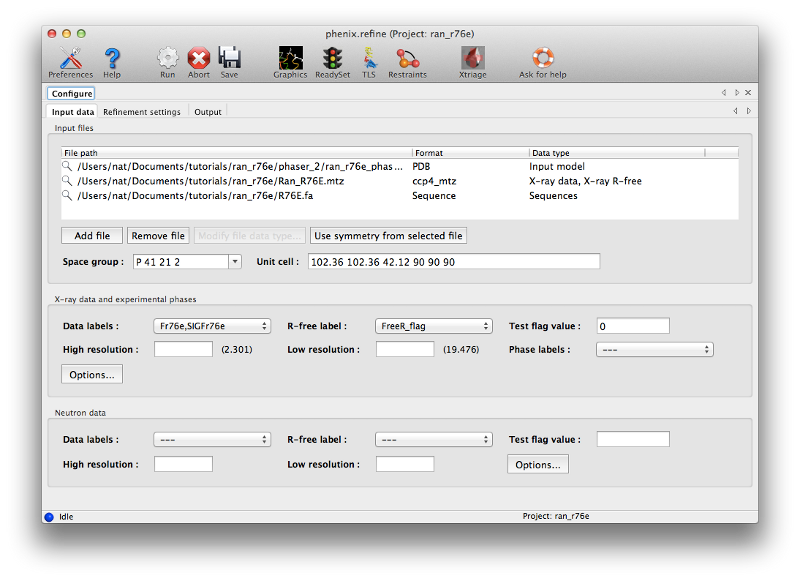
Task: Open the Space group dropdown
Action: click(x=233, y=261)
